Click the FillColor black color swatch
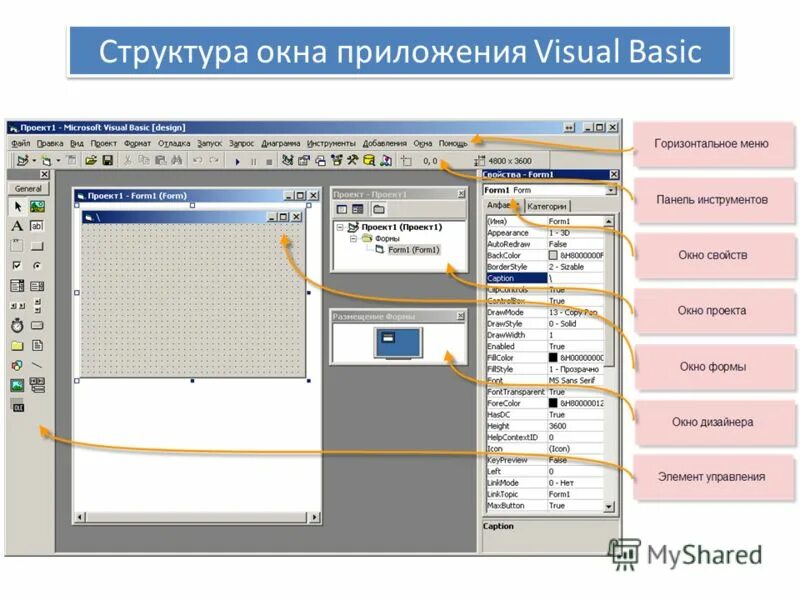The height and width of the screenshot is (600, 800). 553,358
